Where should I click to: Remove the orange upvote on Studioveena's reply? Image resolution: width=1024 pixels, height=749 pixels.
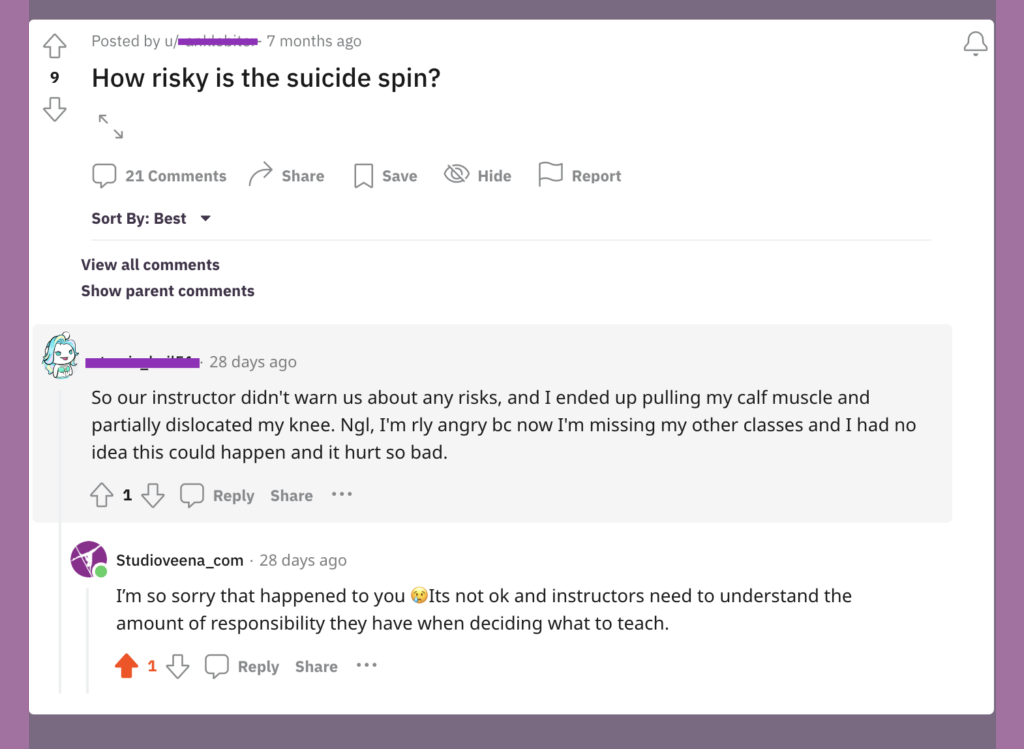click(126, 666)
